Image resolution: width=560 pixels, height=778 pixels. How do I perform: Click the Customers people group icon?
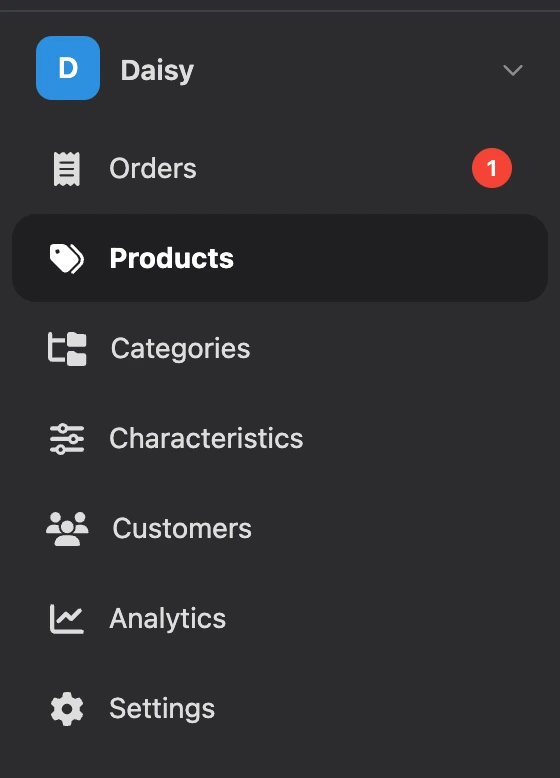point(67,528)
